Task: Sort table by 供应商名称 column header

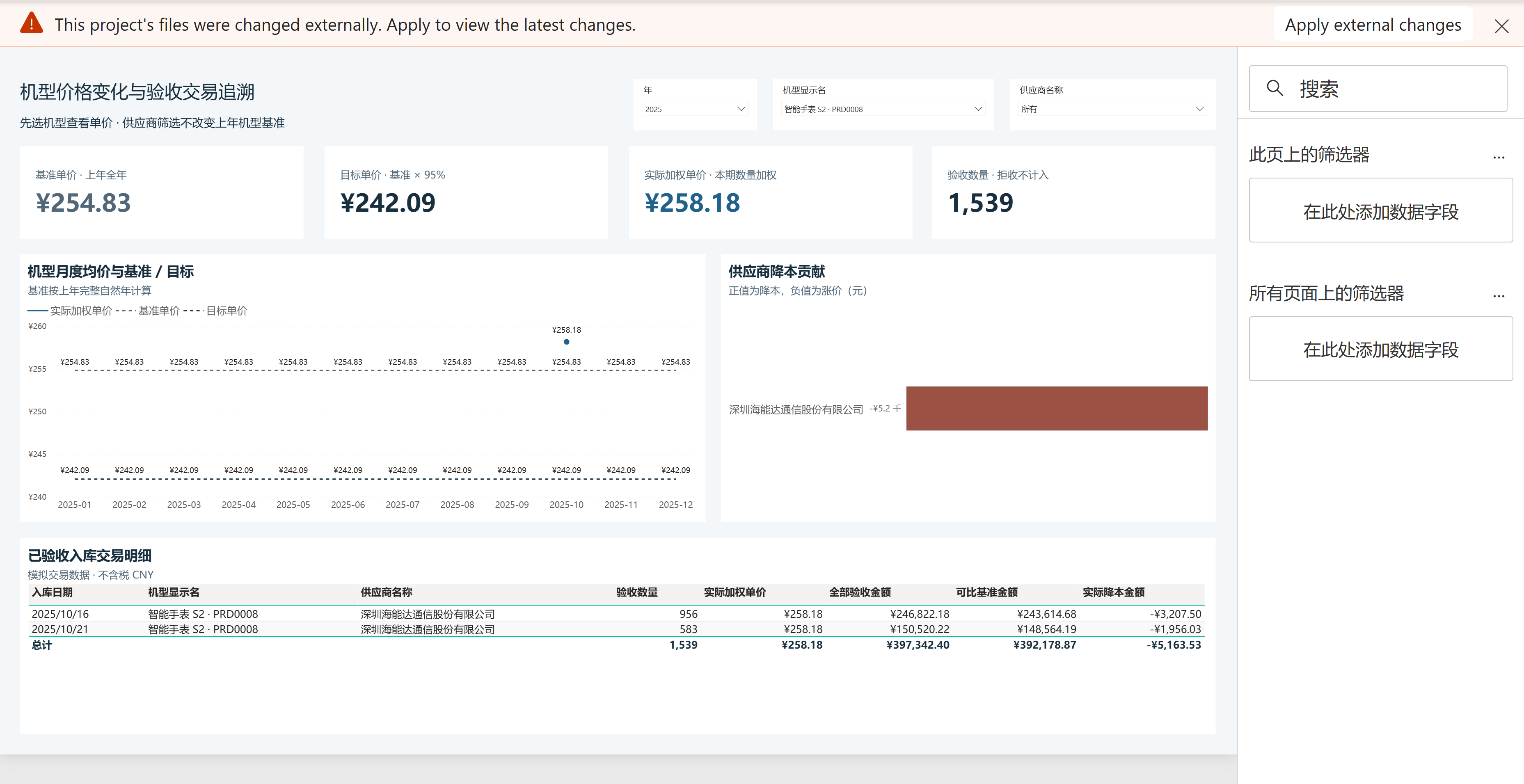Action: [386, 592]
